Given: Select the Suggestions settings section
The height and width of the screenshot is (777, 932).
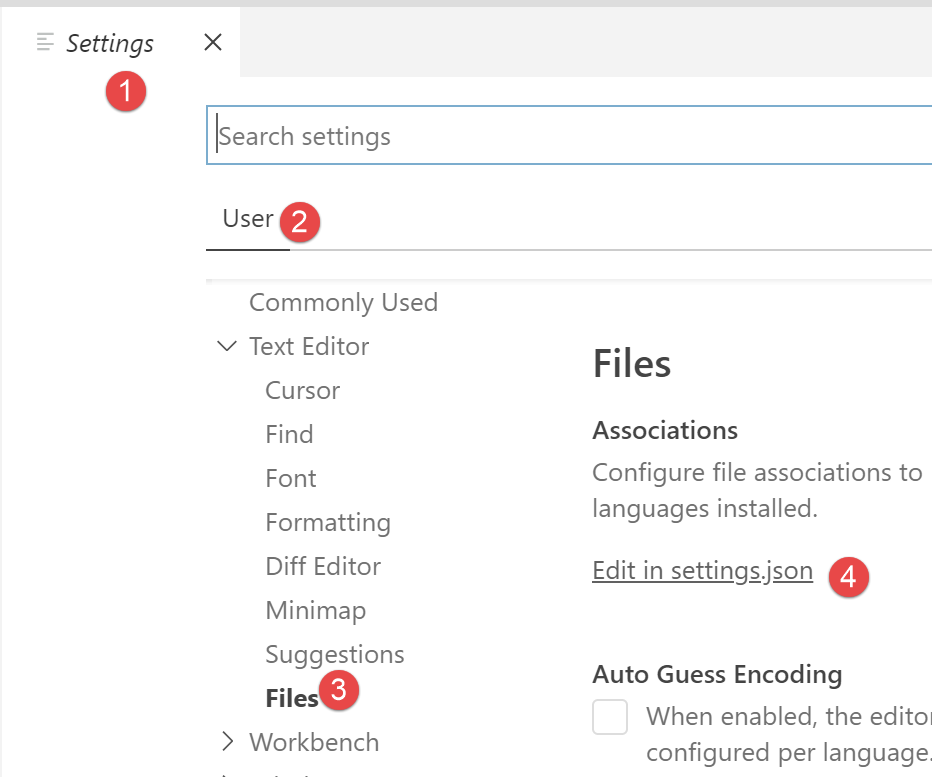Looking at the screenshot, I should coord(335,654).
